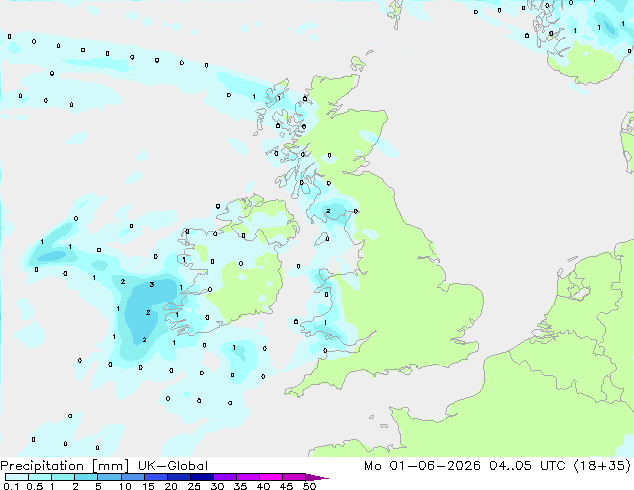The width and height of the screenshot is (634, 490).
Task: Click the "UK-Global" model label
Action: pos(173,466)
